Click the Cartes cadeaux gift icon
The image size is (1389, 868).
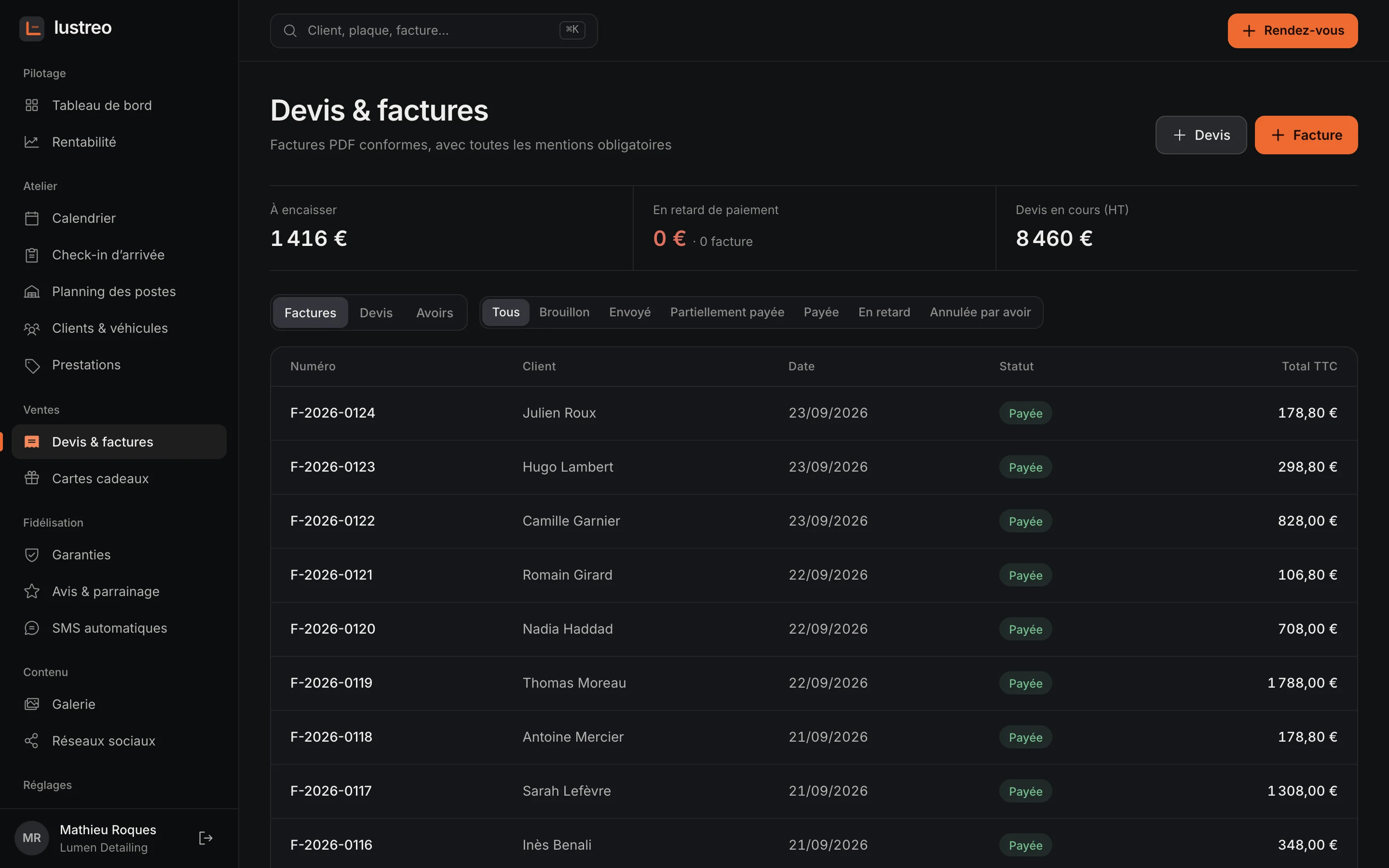point(31,478)
